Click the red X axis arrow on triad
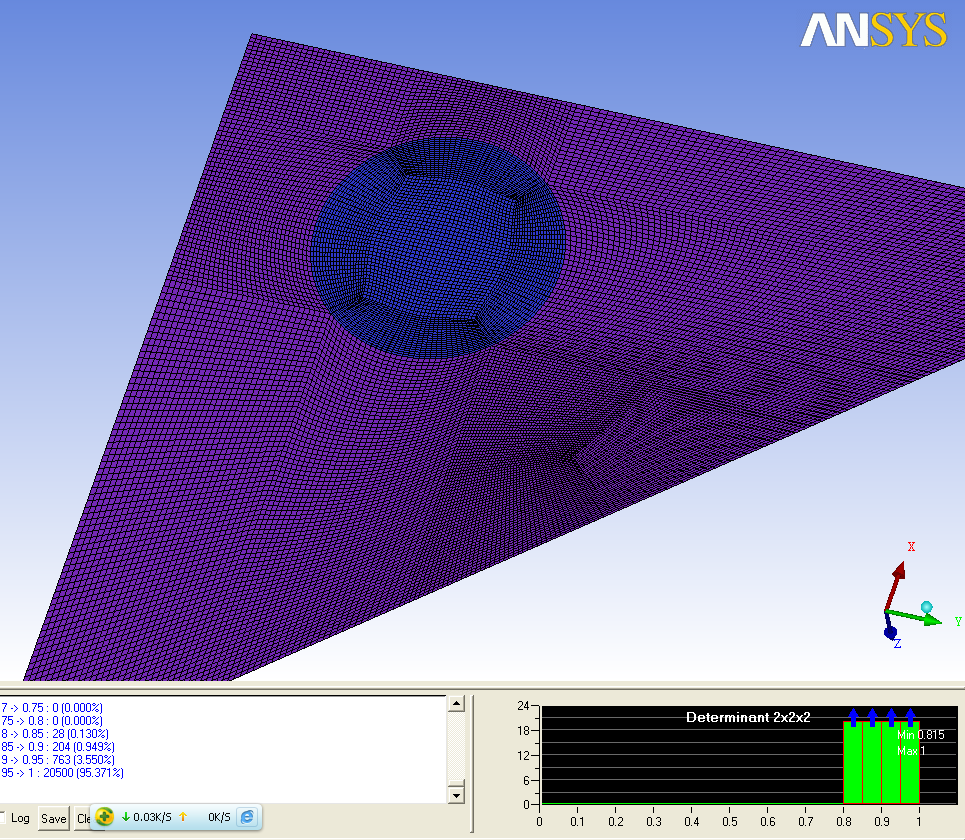The image size is (965, 840). click(897, 574)
